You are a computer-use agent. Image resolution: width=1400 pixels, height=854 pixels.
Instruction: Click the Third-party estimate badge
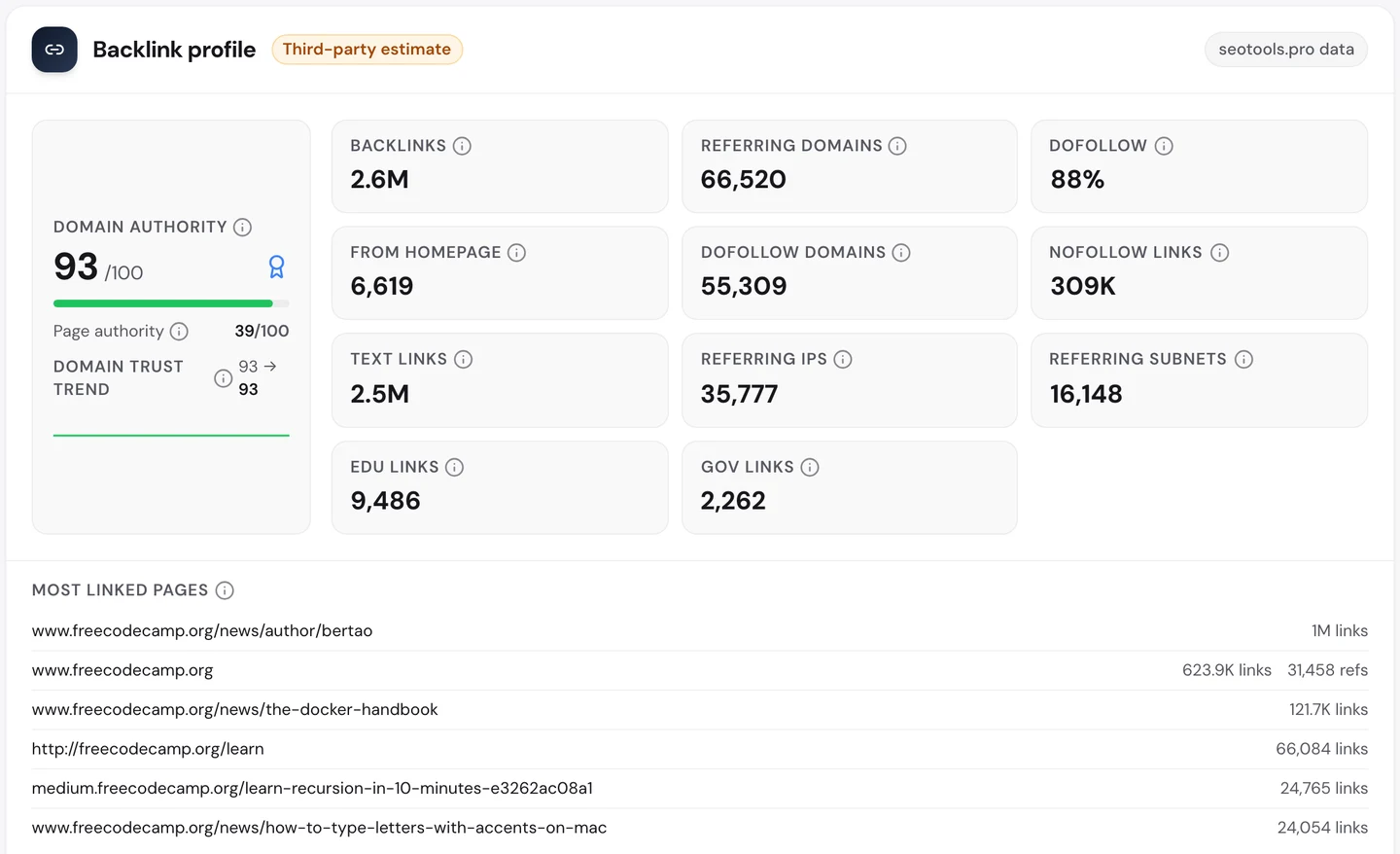[x=367, y=50]
